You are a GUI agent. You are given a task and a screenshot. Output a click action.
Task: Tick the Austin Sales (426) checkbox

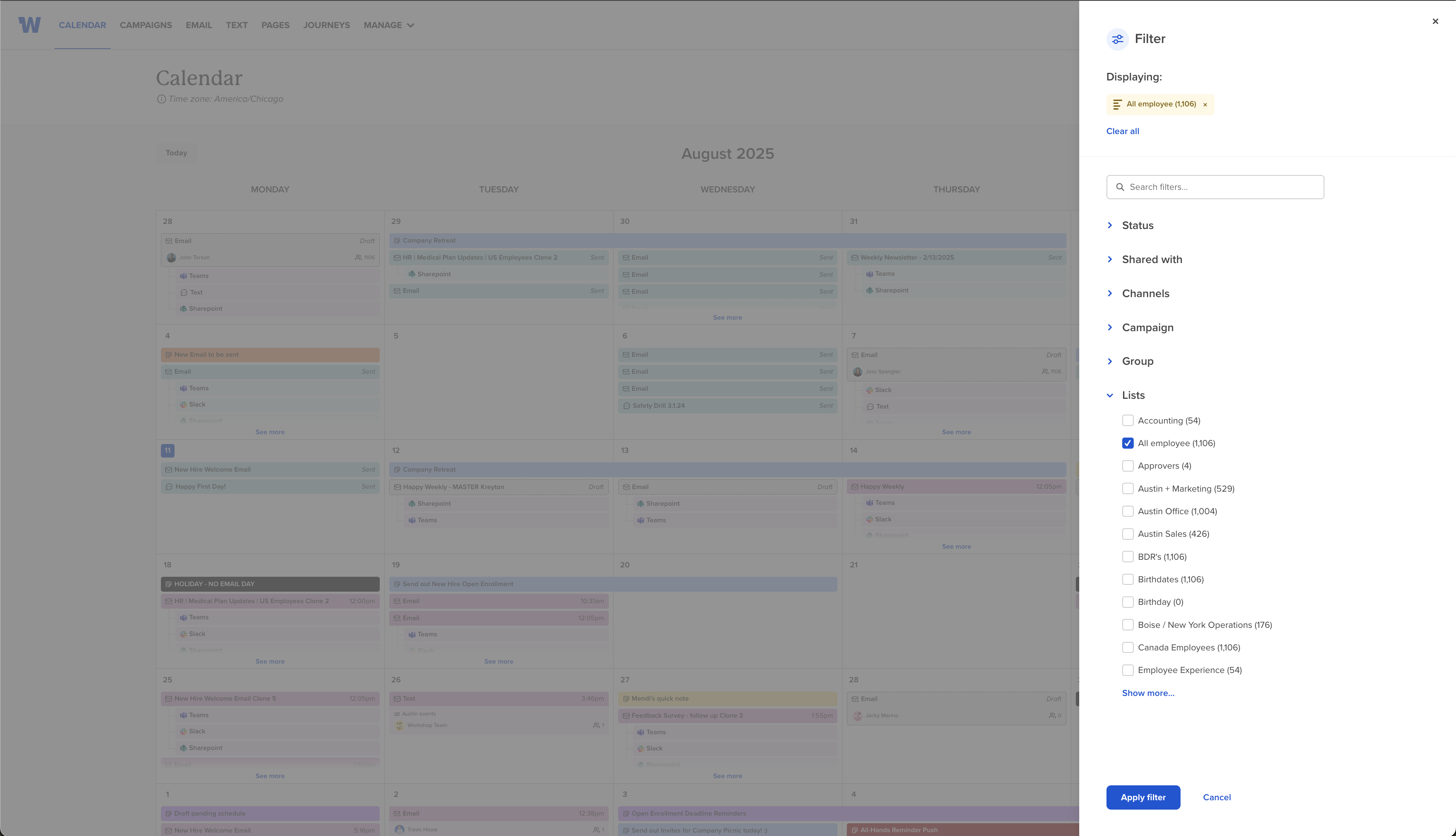[1128, 534]
